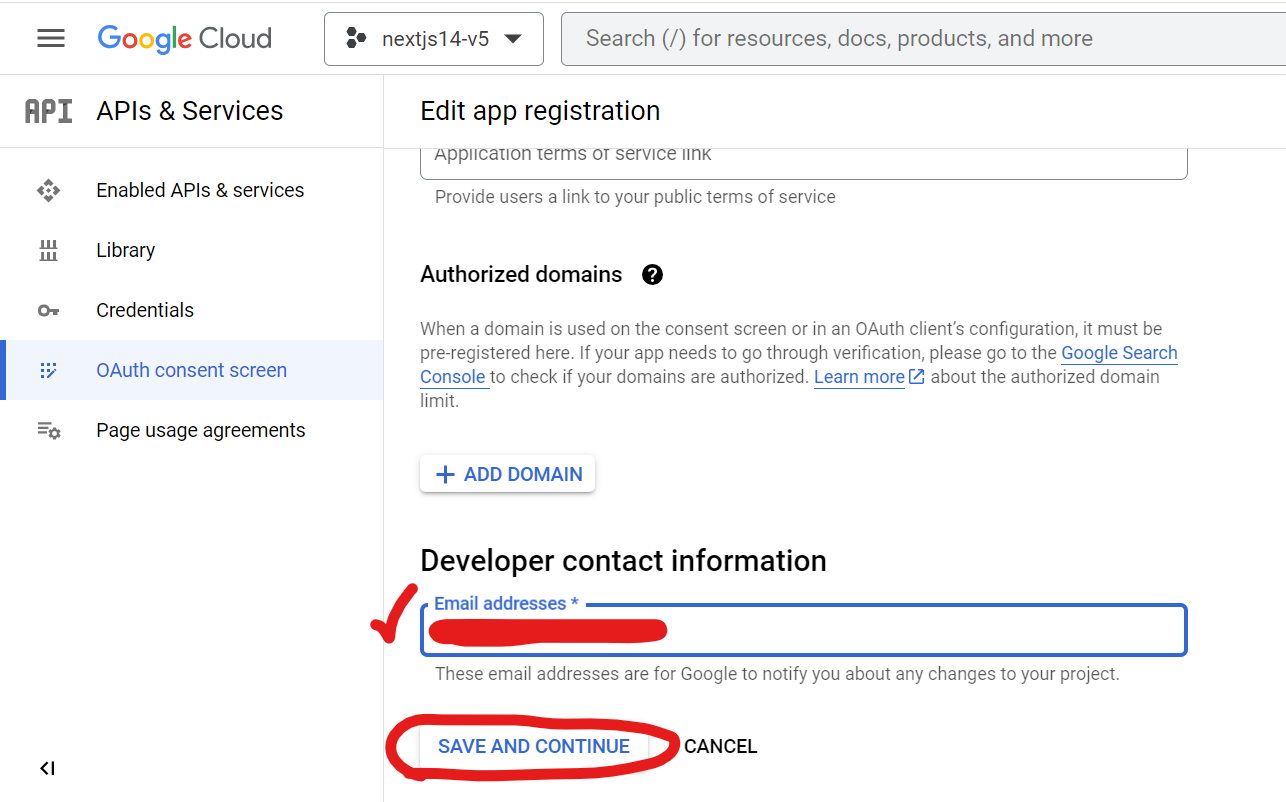Select OAuth consent screen menu item
1286x802 pixels.
tap(192, 370)
